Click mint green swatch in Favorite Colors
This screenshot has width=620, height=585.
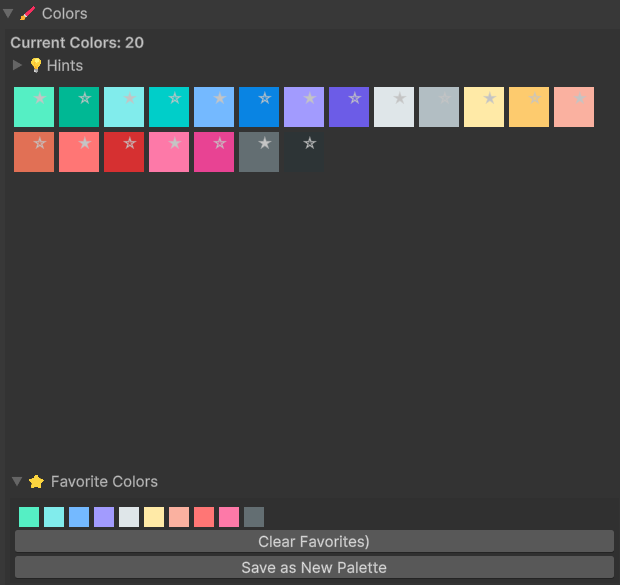29,517
